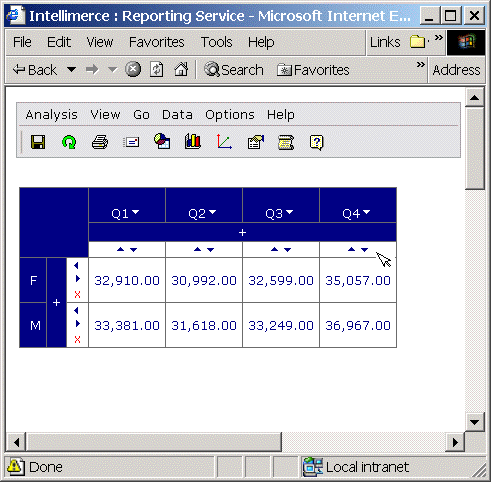The width and height of the screenshot is (491, 482).
Task: Click the report properties icon
Action: click(256, 142)
